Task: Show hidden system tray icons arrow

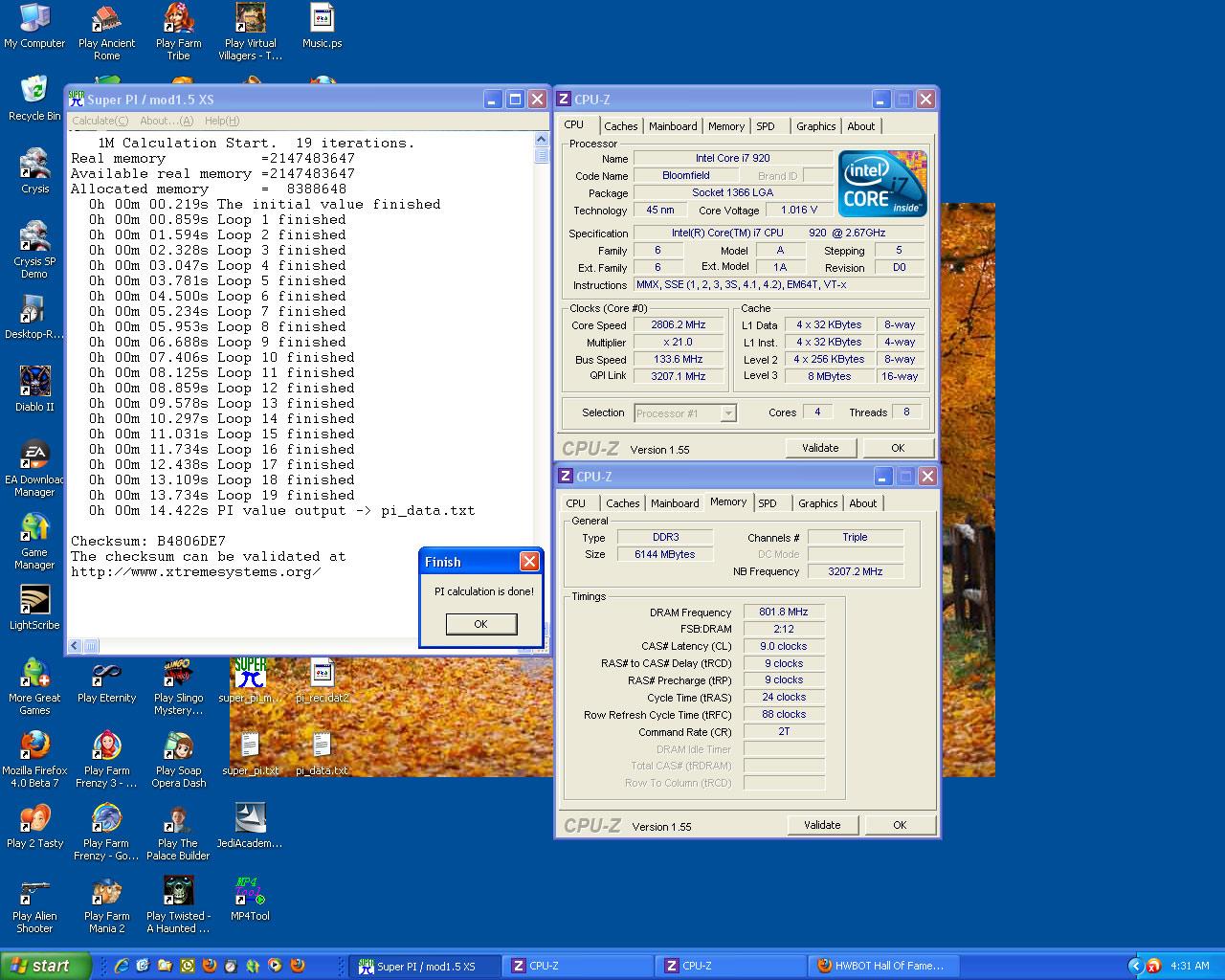Action: 1136,966
